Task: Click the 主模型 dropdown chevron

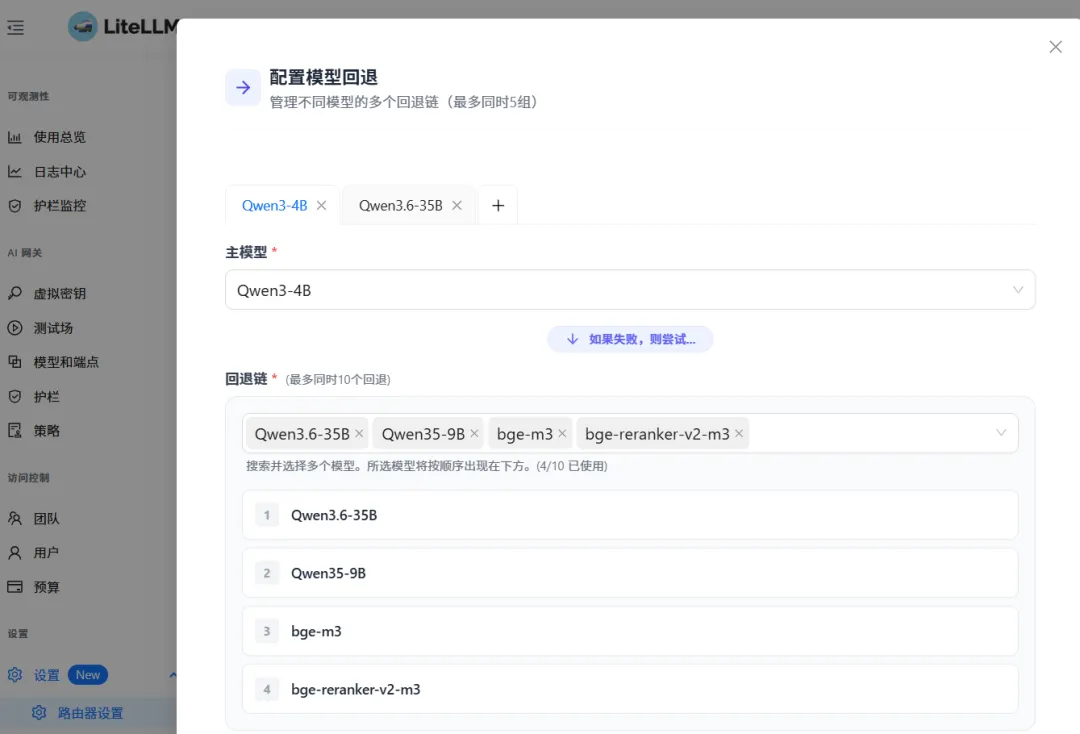Action: point(1018,290)
